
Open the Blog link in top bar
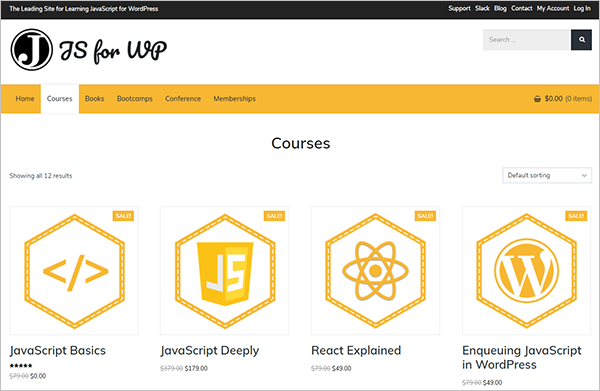(500, 8)
